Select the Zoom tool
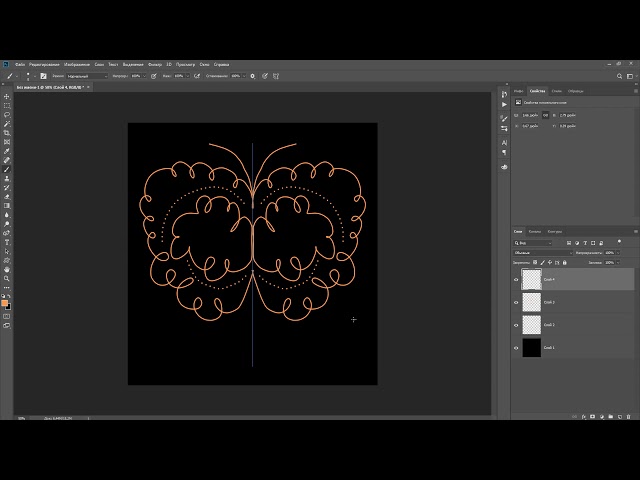640x480 pixels. (7, 279)
